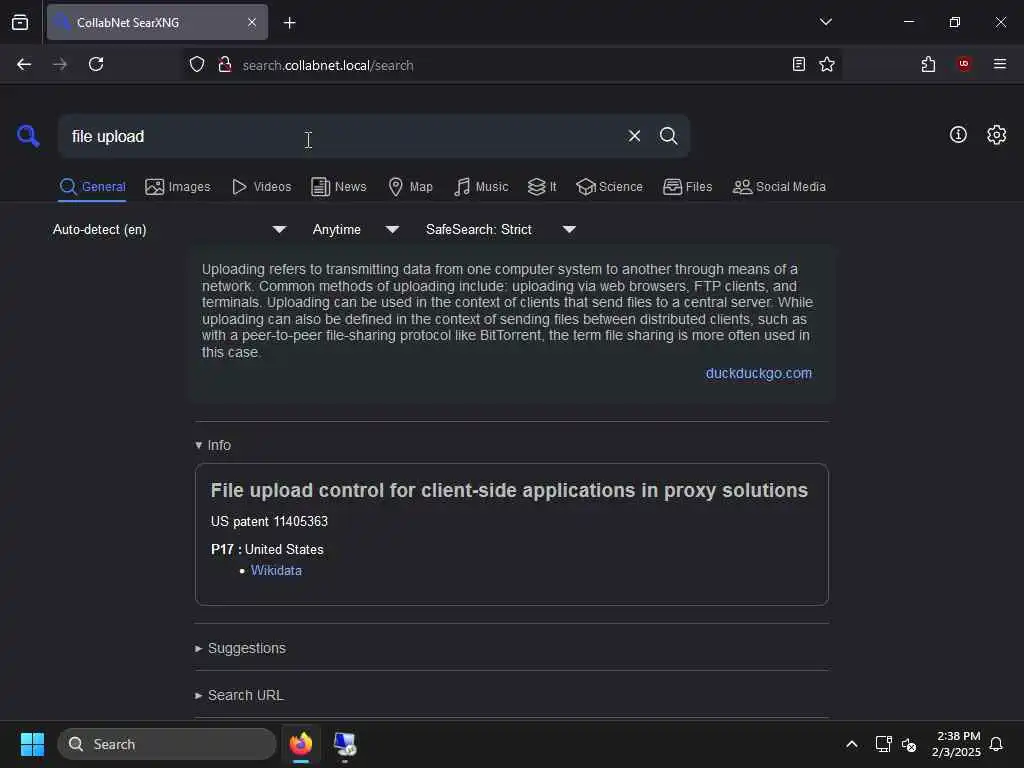Switch to the Images tab
The image size is (1024, 768).
pyautogui.click(x=178, y=187)
